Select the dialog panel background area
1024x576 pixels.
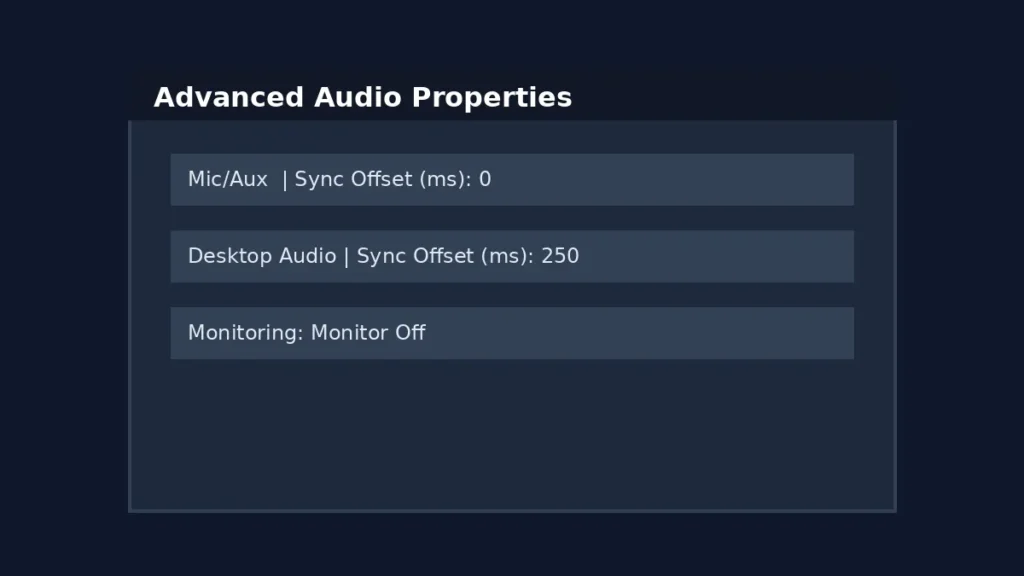point(512,440)
